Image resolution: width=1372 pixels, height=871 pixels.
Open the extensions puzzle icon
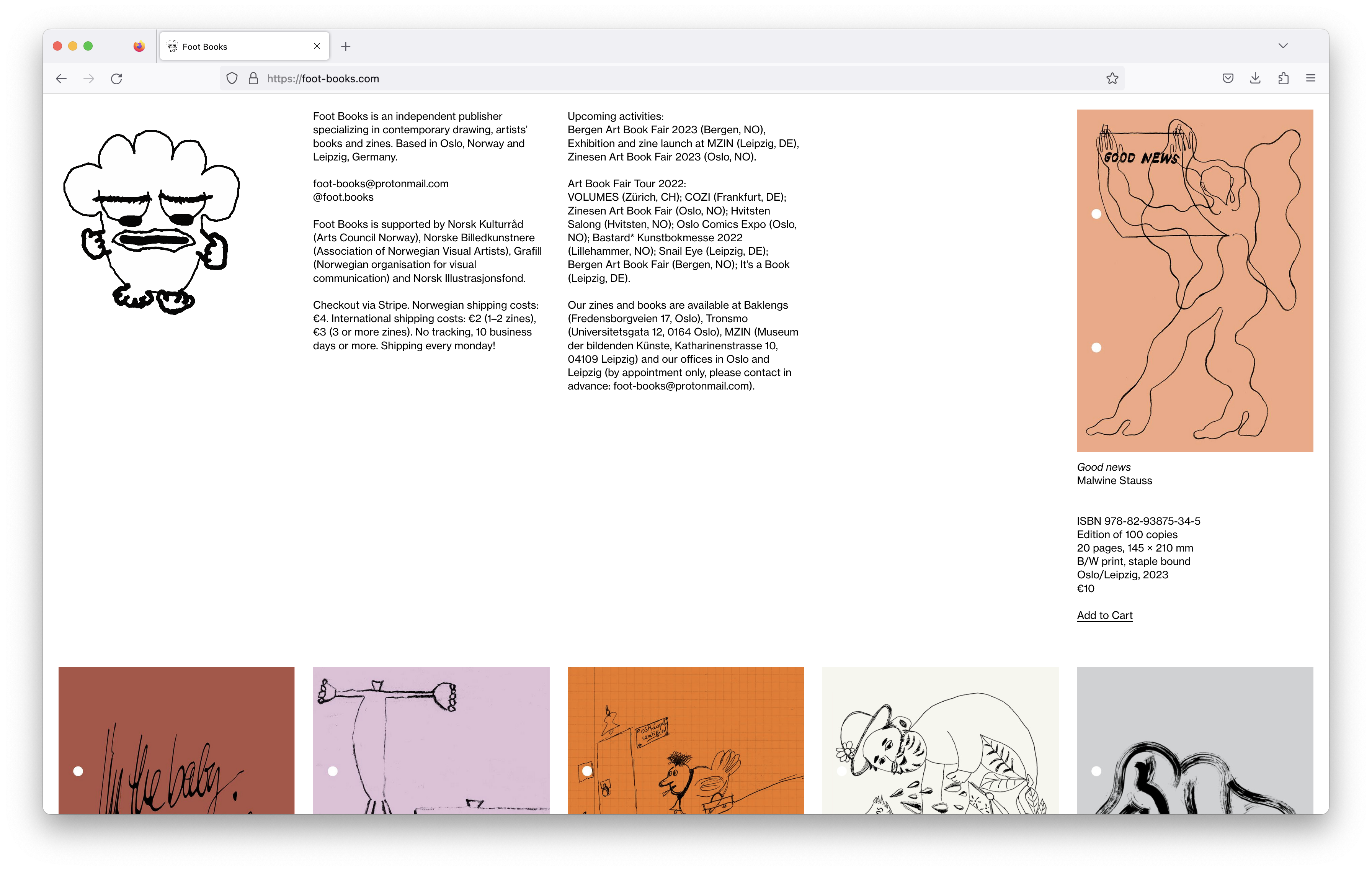[1283, 79]
